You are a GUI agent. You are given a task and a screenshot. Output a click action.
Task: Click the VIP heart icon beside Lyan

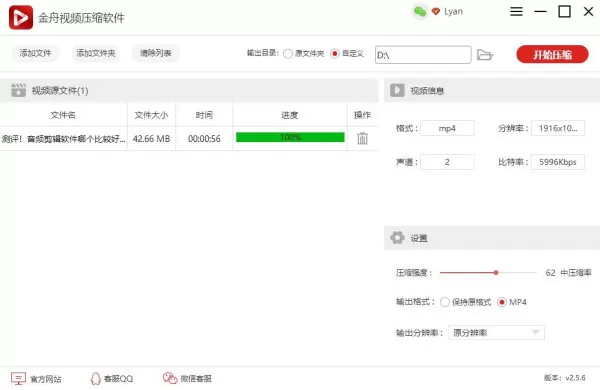coord(435,11)
